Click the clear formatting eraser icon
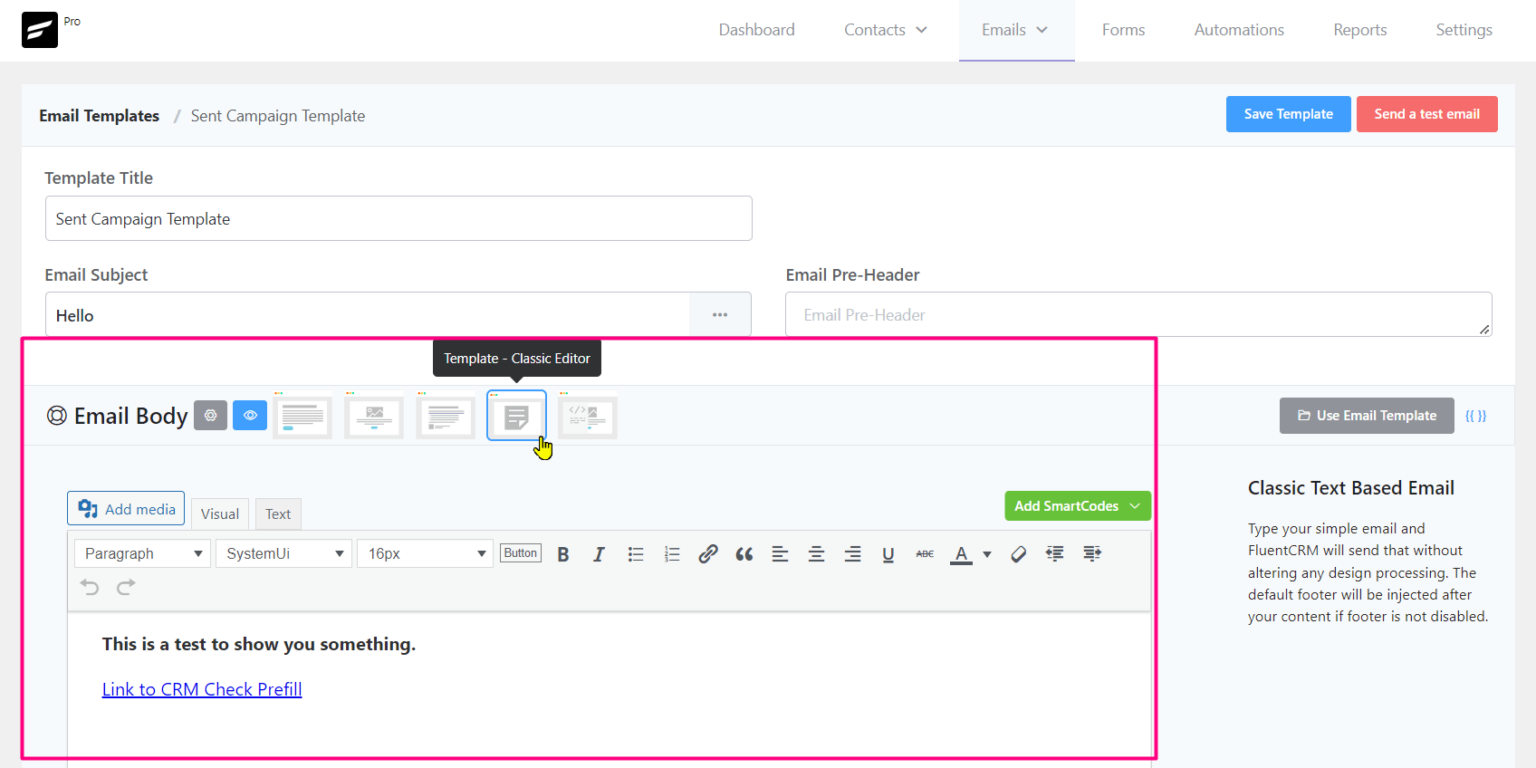The height and width of the screenshot is (768, 1536). [1018, 553]
